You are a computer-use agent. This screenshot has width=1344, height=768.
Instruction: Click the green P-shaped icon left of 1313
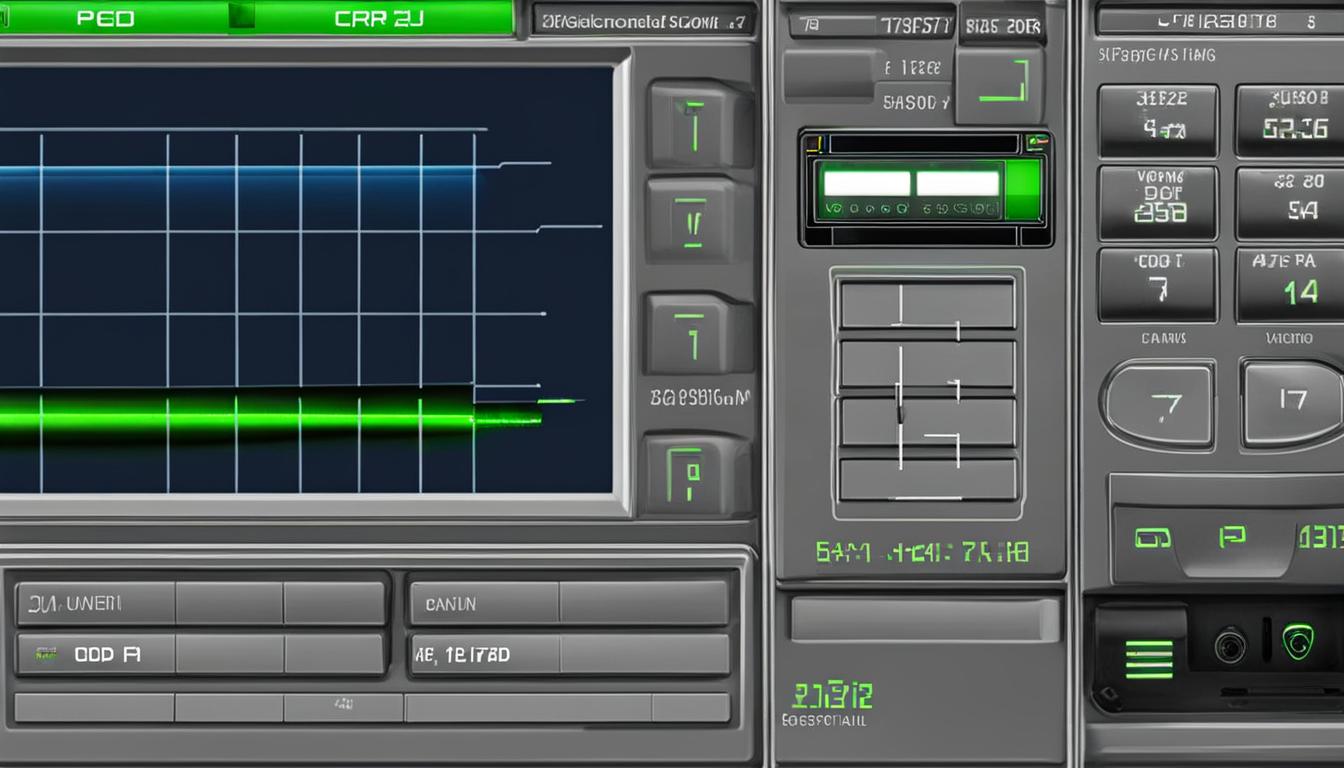pyautogui.click(x=1232, y=537)
